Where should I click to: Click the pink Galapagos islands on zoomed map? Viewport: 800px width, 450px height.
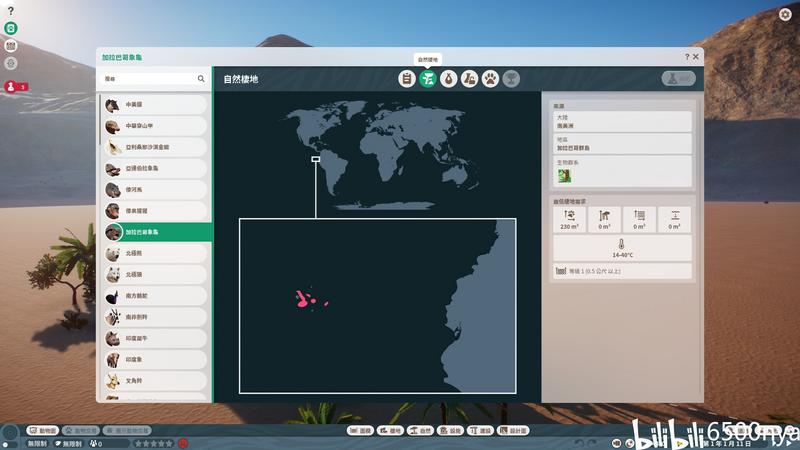pos(311,299)
